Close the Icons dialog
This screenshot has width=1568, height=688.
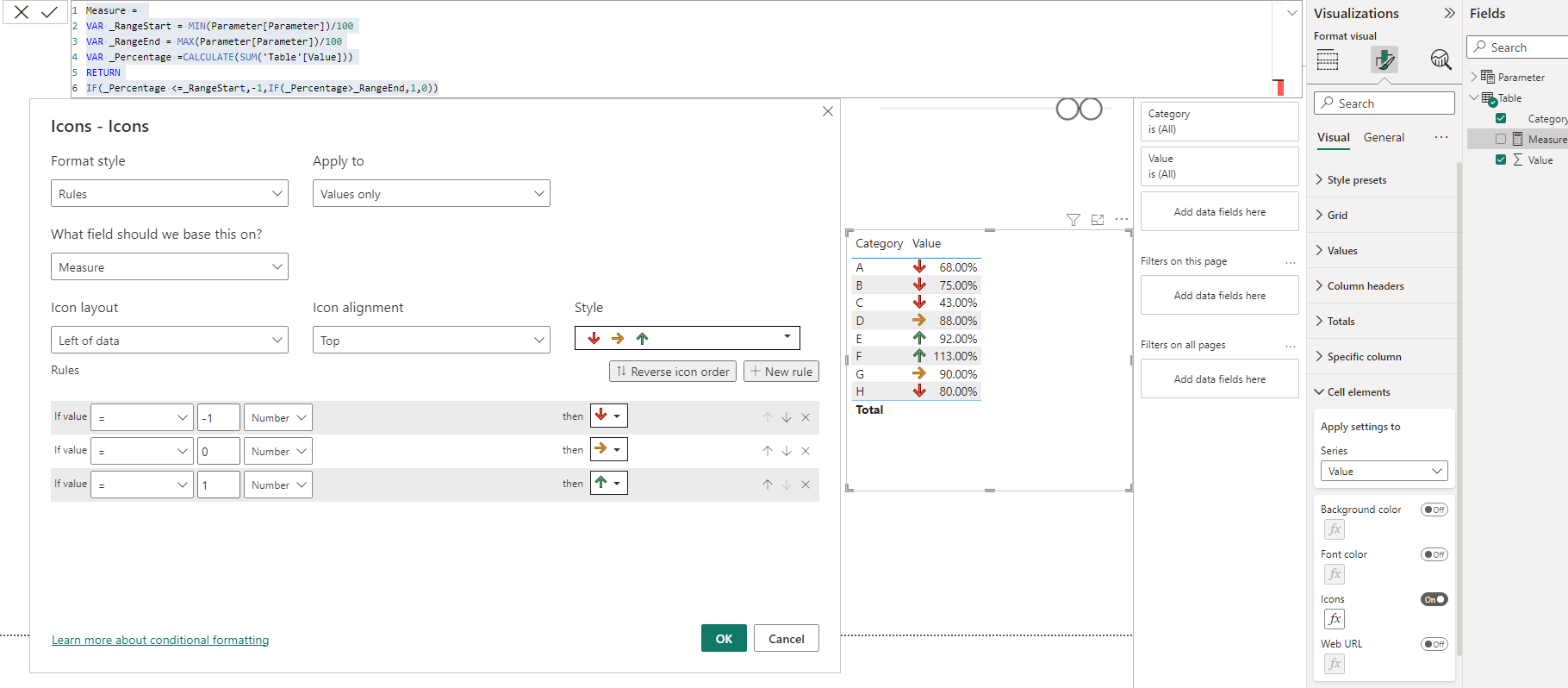(828, 111)
